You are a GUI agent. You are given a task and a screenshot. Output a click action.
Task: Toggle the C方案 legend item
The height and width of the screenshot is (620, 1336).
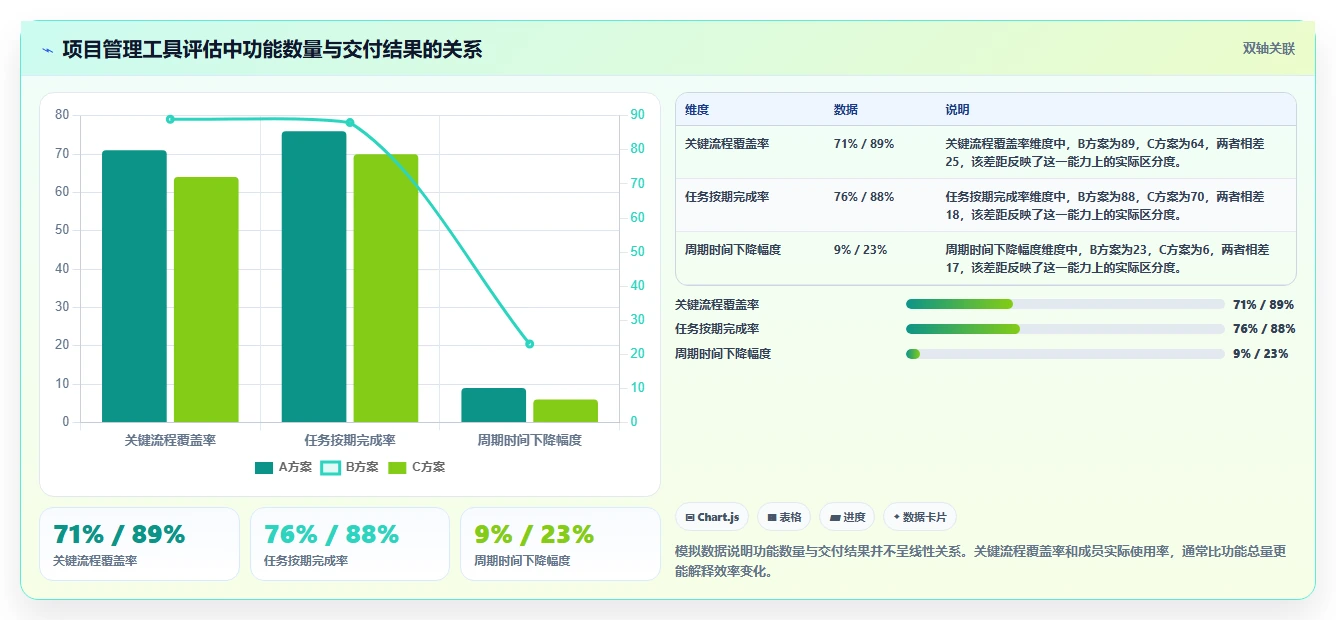coord(416,467)
